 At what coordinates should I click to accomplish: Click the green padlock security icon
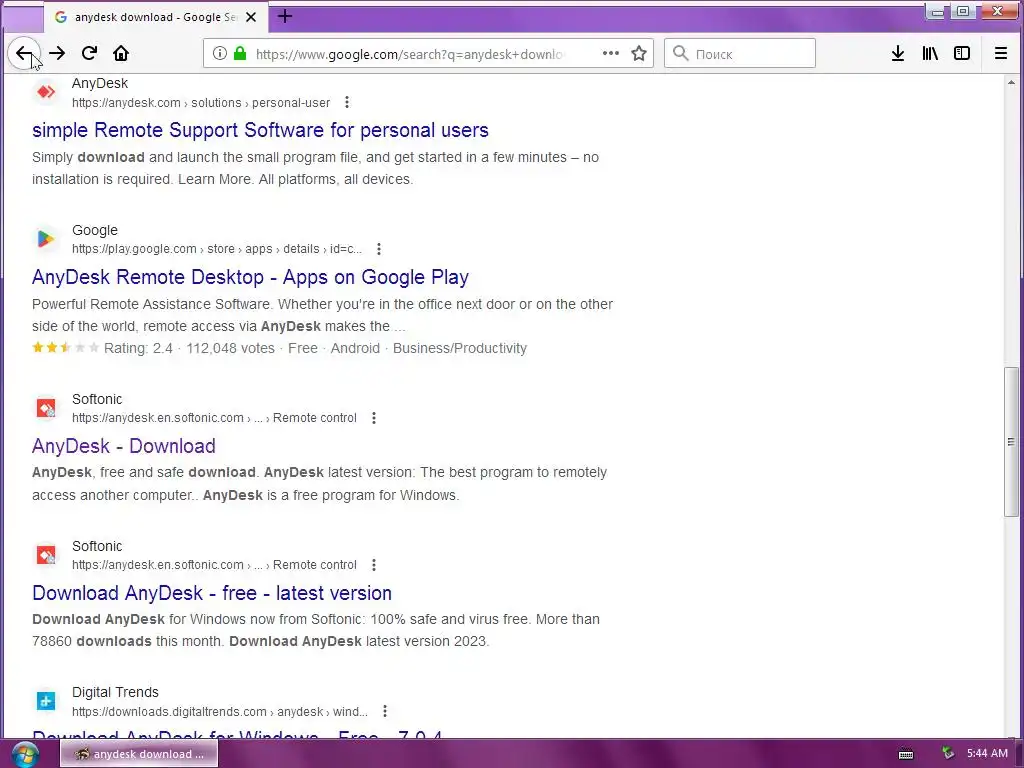pyautogui.click(x=240, y=54)
